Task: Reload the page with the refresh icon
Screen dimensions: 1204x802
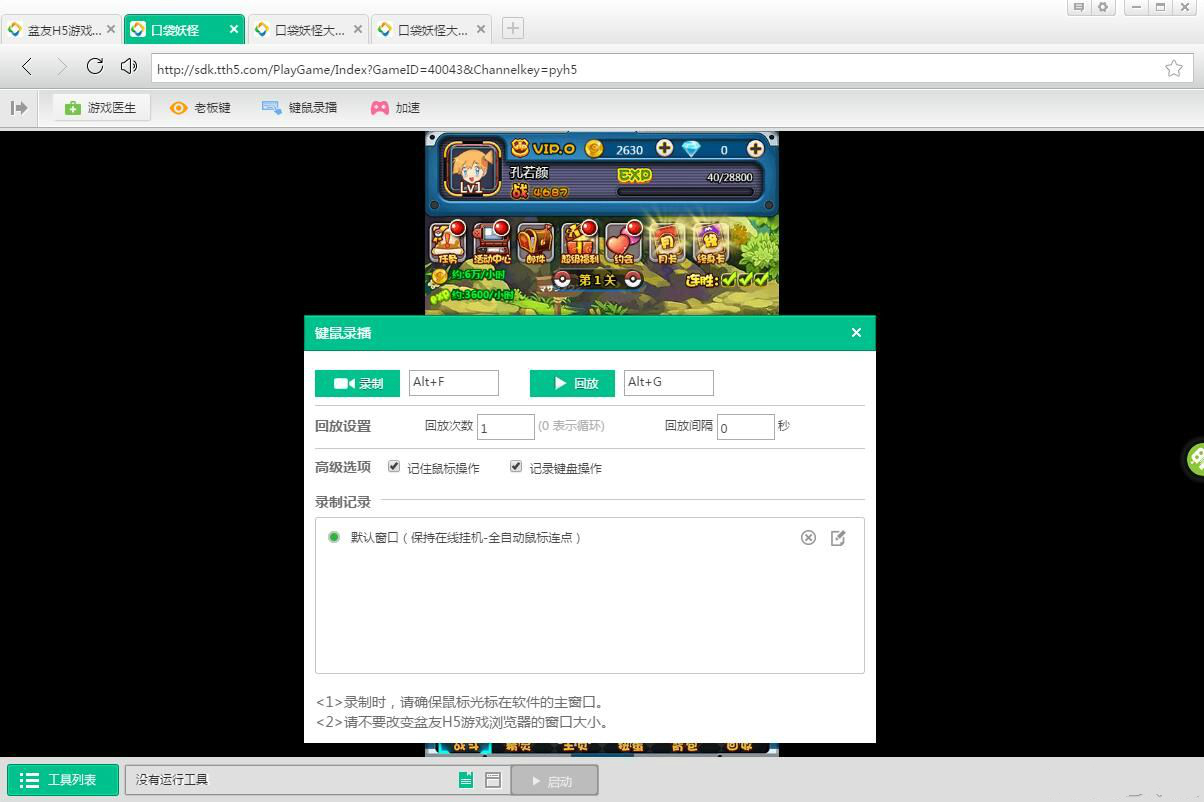Action: tap(95, 66)
